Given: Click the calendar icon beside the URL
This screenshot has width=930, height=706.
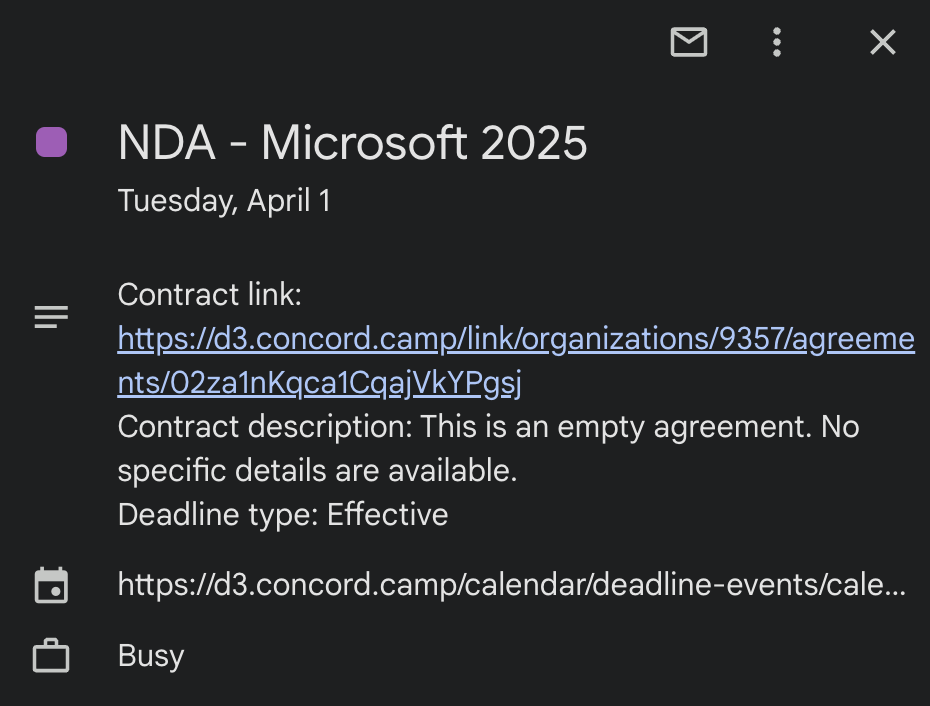Looking at the screenshot, I should pyautogui.click(x=52, y=585).
